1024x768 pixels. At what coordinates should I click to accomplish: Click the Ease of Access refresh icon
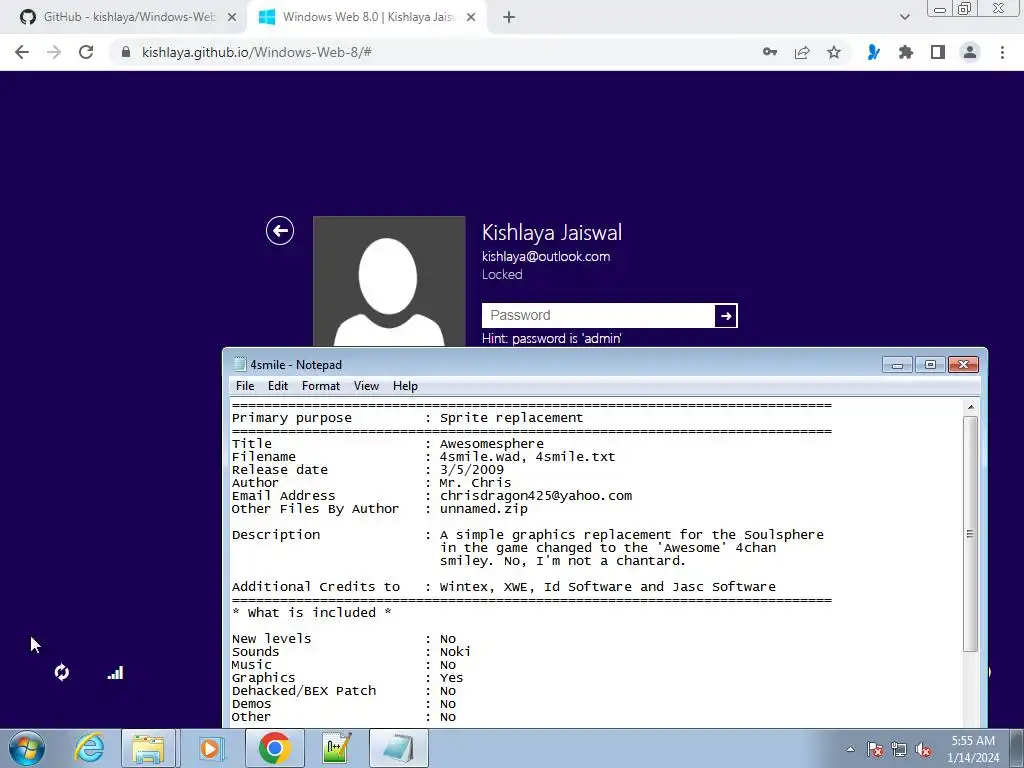point(62,672)
